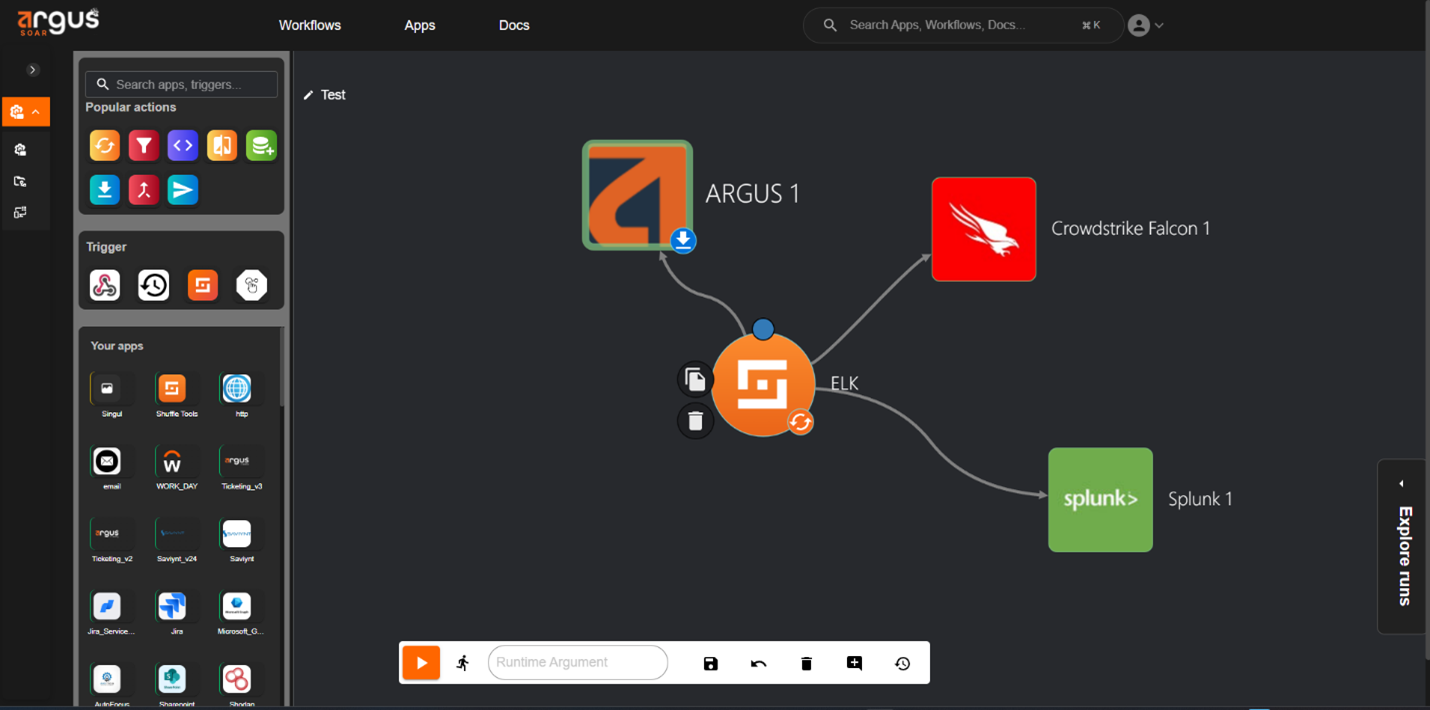Select the Splunk 1 node
This screenshot has height=710, width=1430.
(x=1100, y=500)
